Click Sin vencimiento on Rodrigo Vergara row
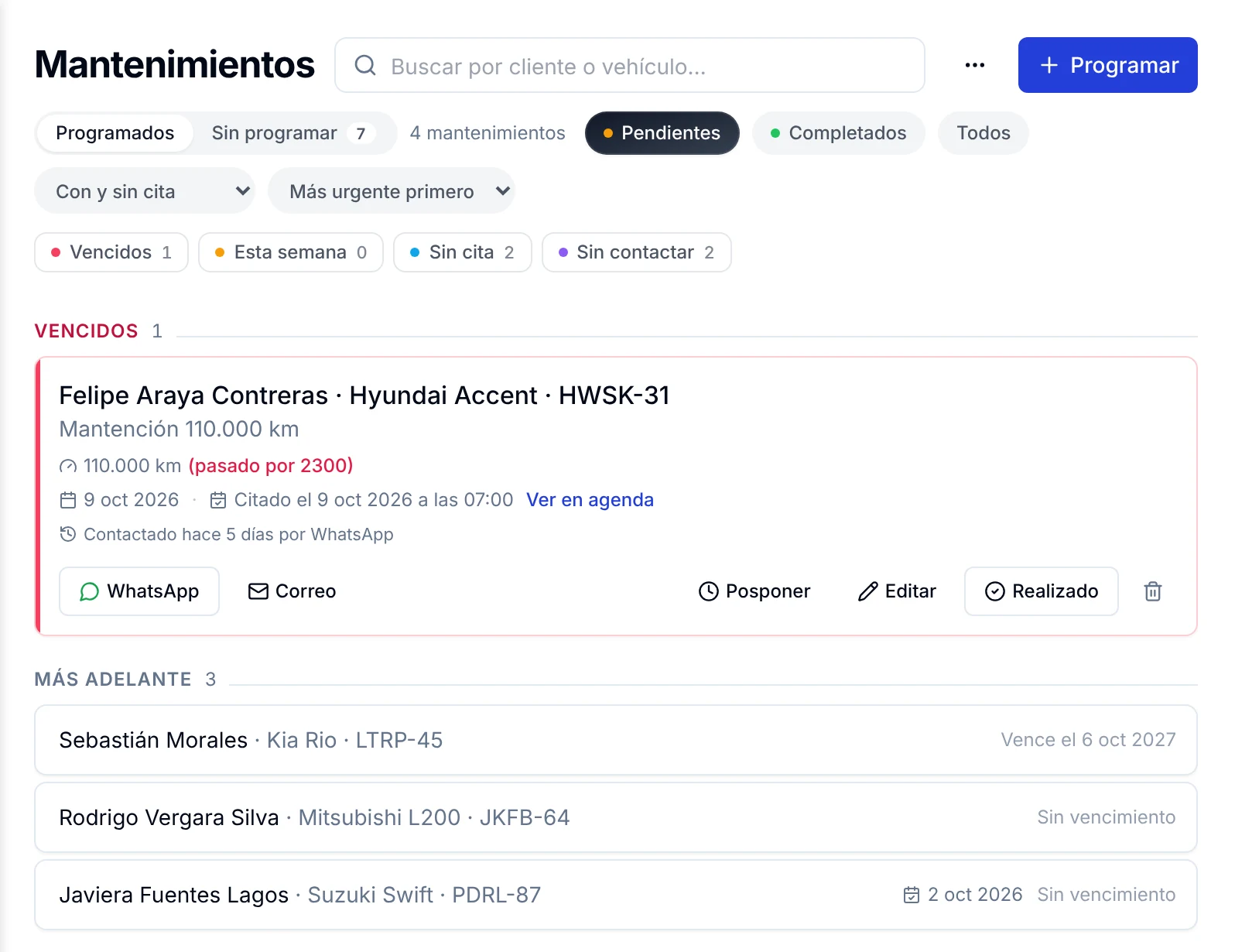This screenshot has width=1235, height=952. (x=1107, y=817)
